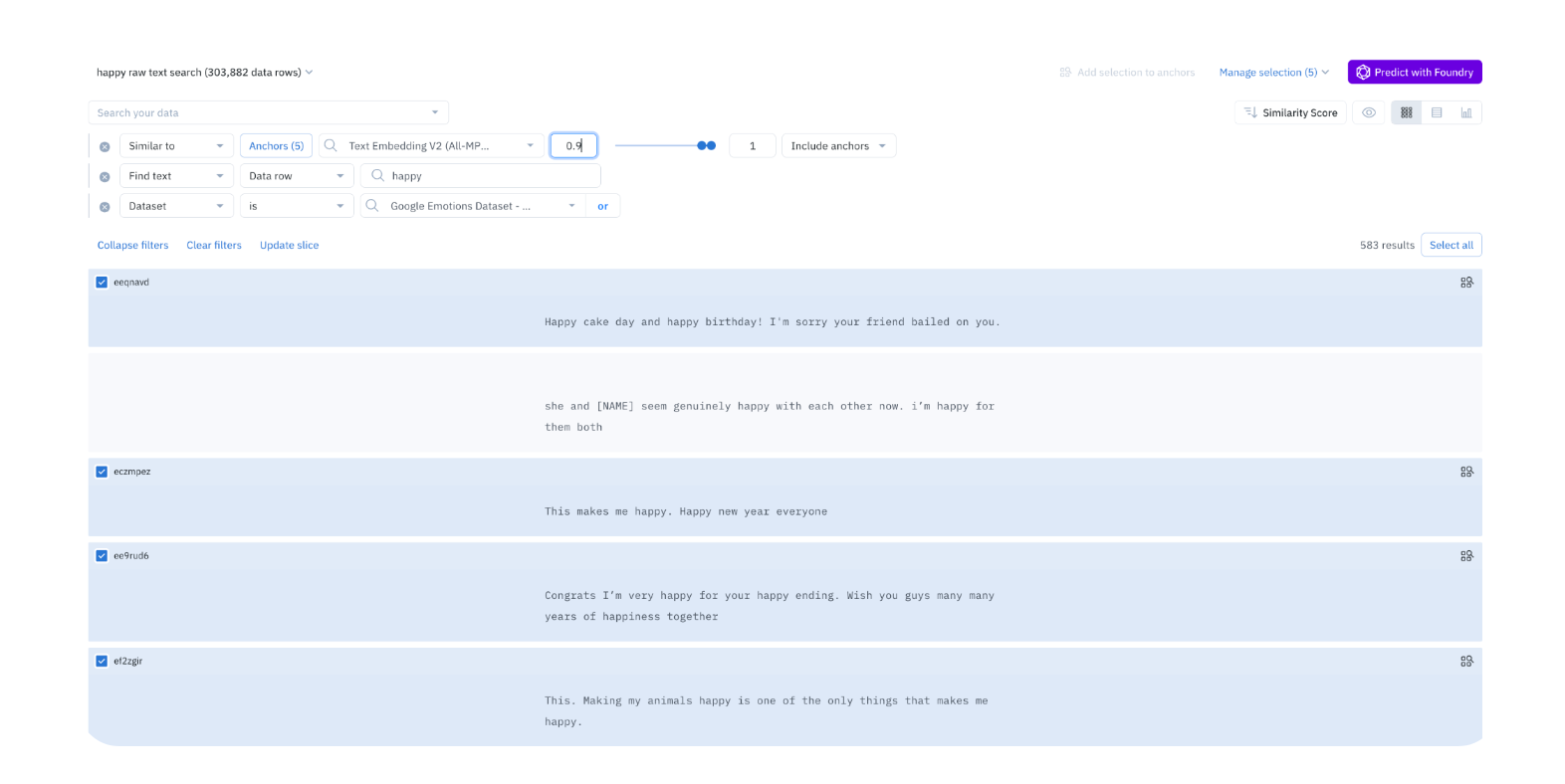
Task: Click Add selection to anchors
Action: click(x=1127, y=73)
